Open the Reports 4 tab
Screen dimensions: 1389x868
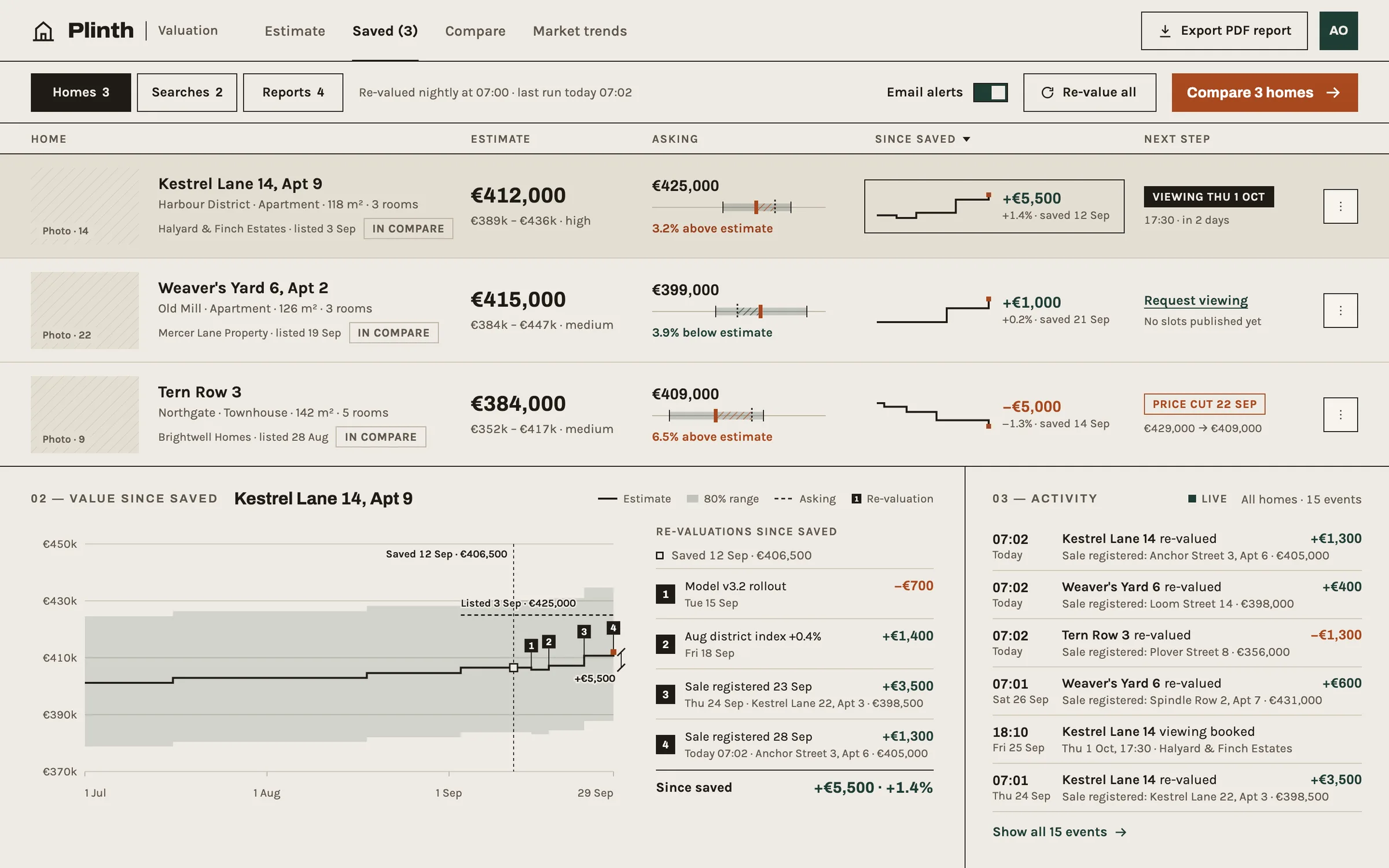point(293,93)
